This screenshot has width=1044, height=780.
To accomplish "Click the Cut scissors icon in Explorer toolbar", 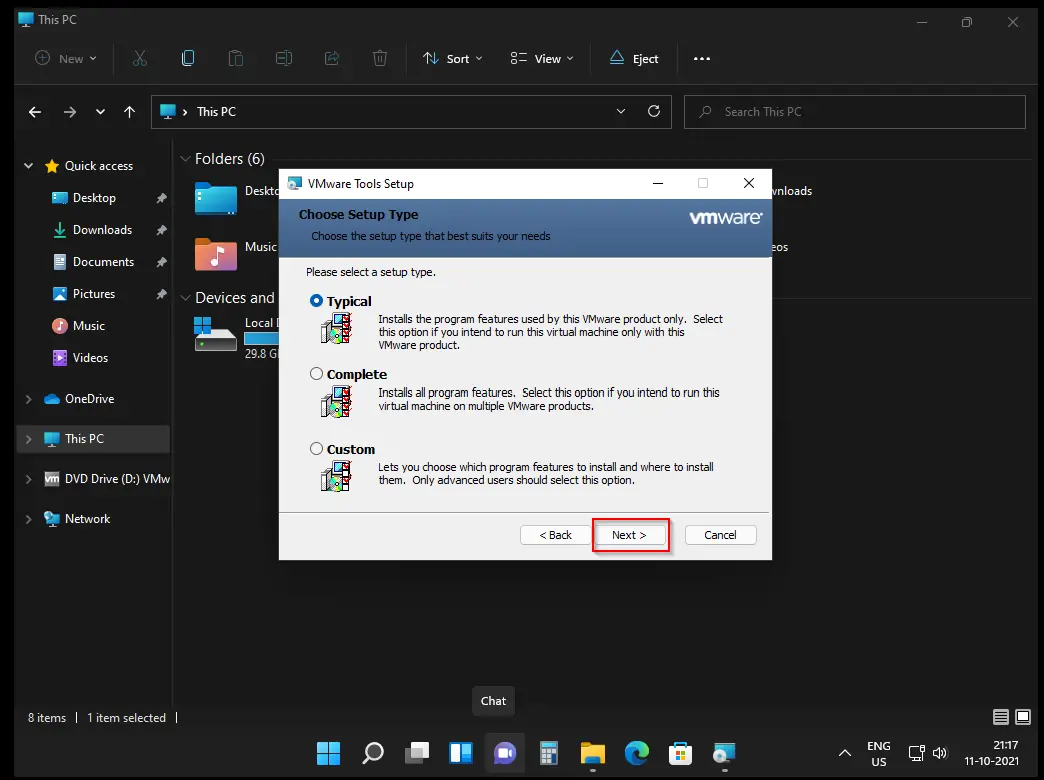I will click(x=140, y=59).
